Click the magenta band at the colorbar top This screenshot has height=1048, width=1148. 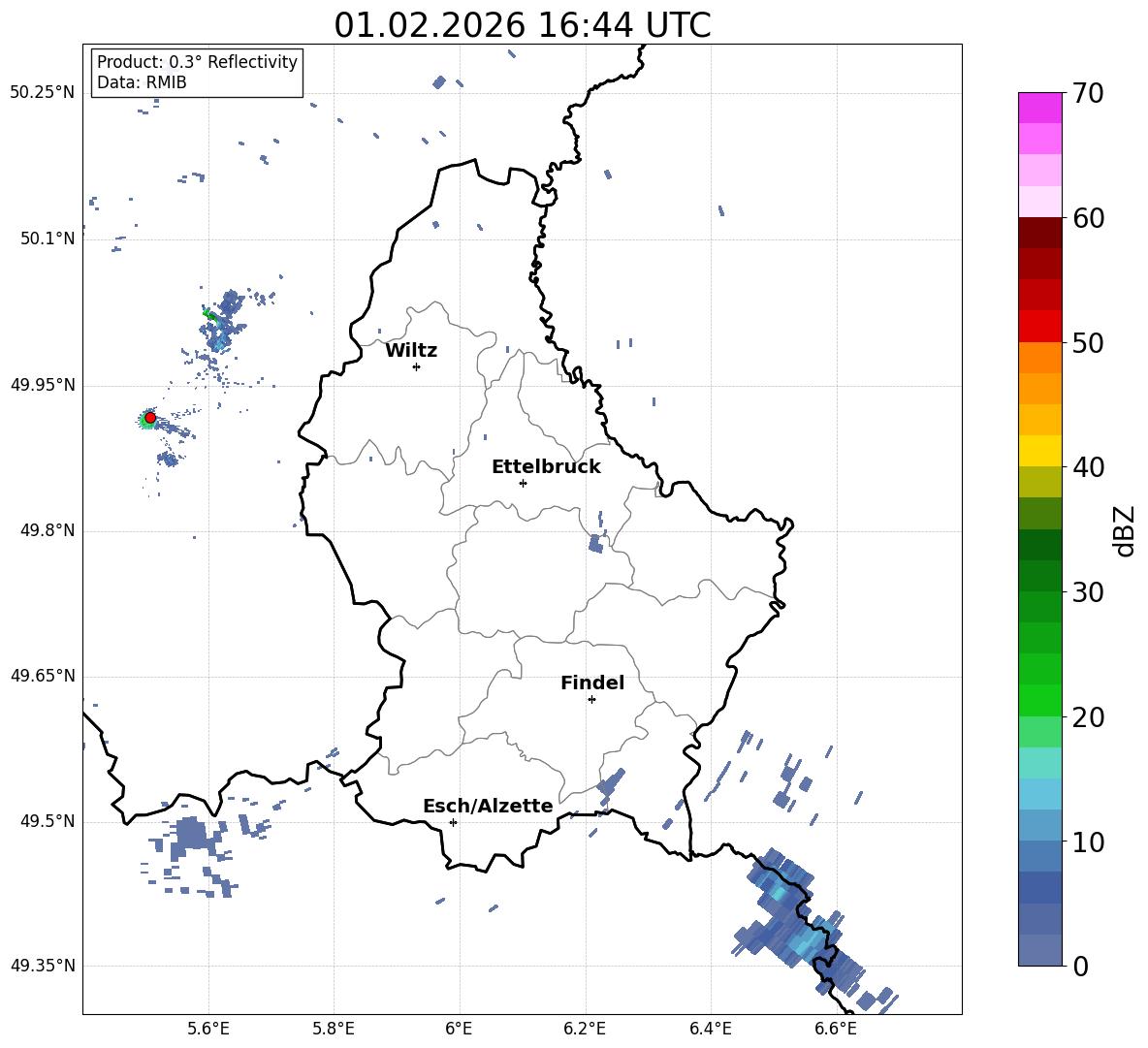1040,108
